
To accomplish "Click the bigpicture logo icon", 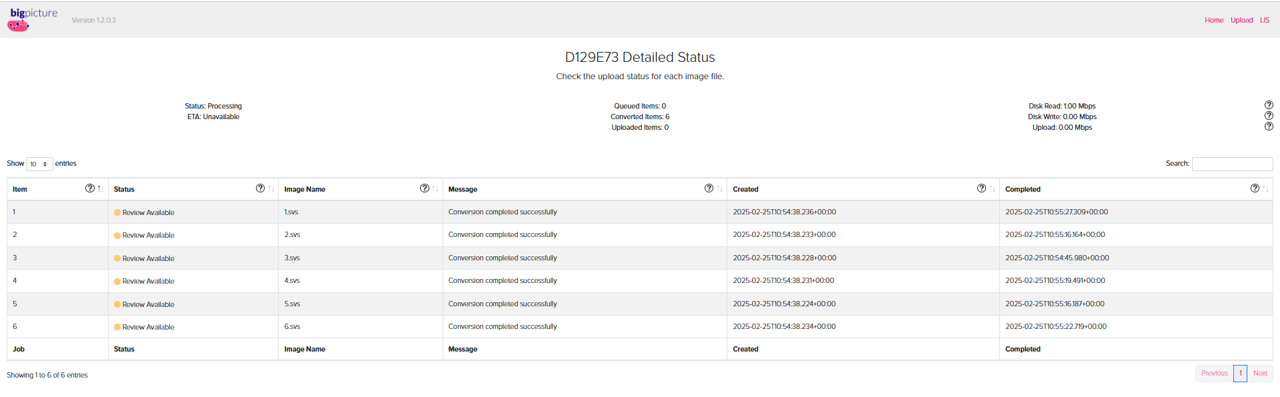I will coord(33,20).
